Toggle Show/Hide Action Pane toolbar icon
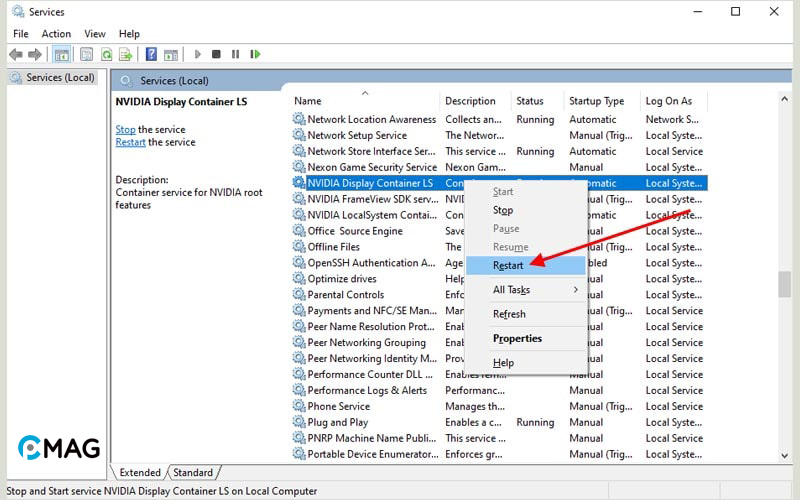 click(x=171, y=54)
